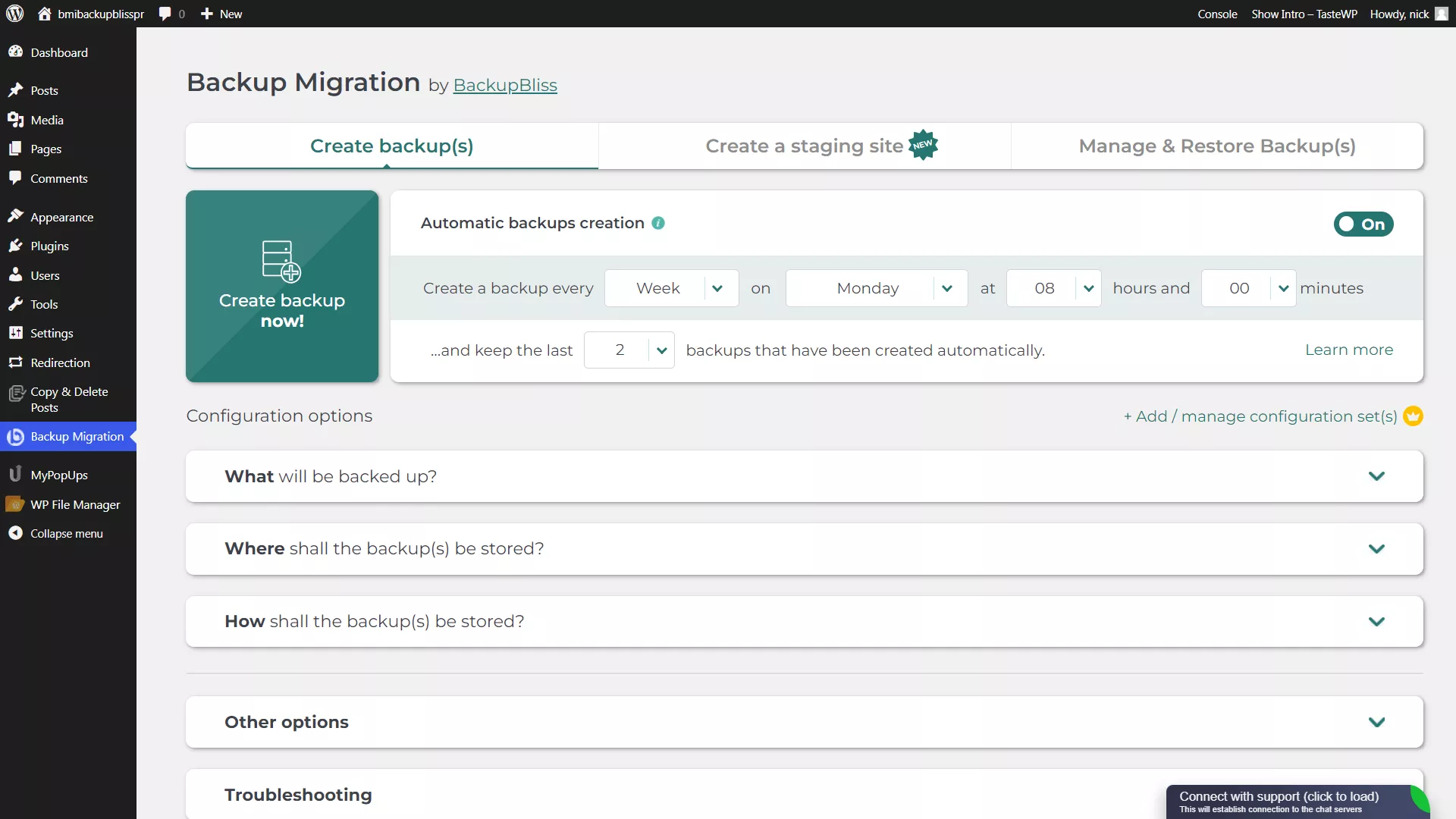The height and width of the screenshot is (819, 1456).
Task: Open the Copy & Delete Posts icon
Action: click(16, 393)
